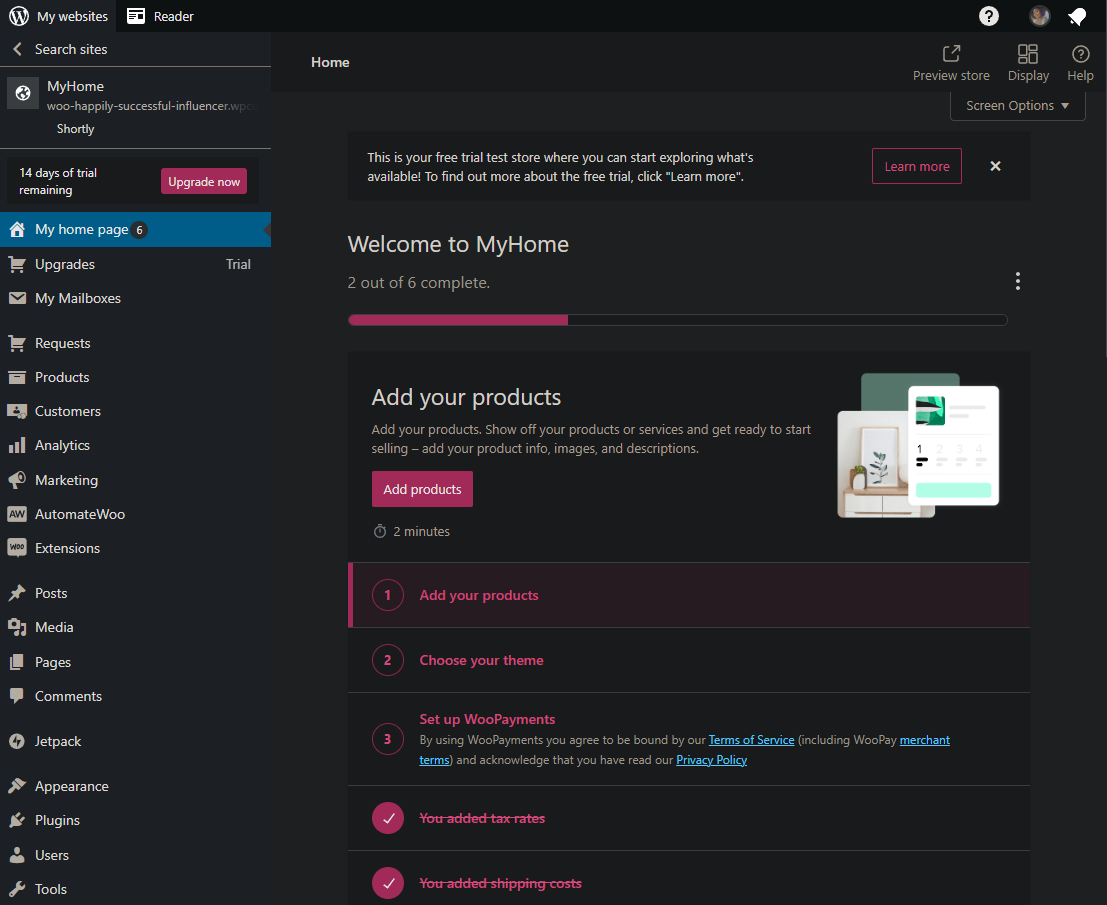Screen dimensions: 1107x905
Task: Click the Users person icon
Action: point(17,855)
